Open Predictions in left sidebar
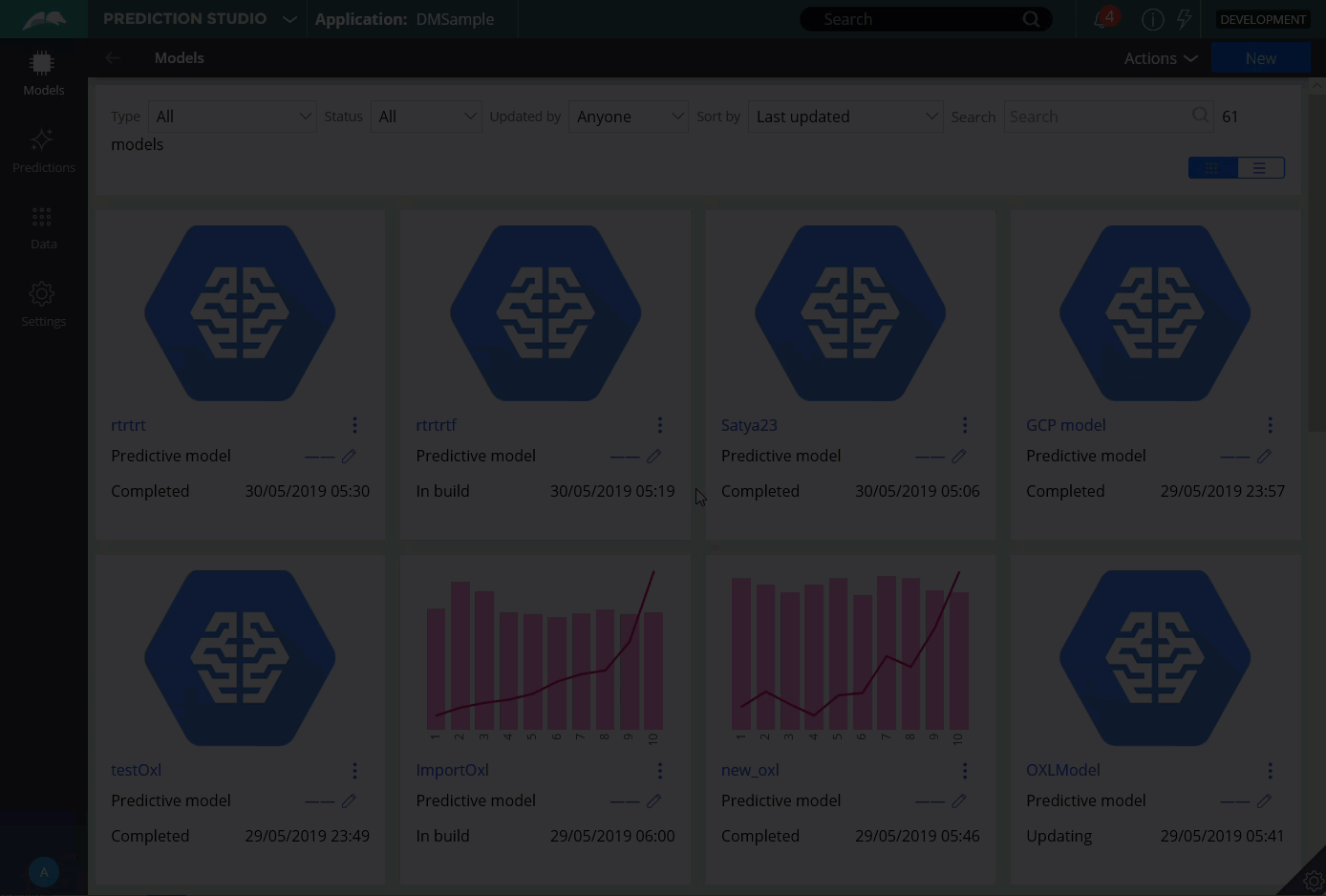 43,151
